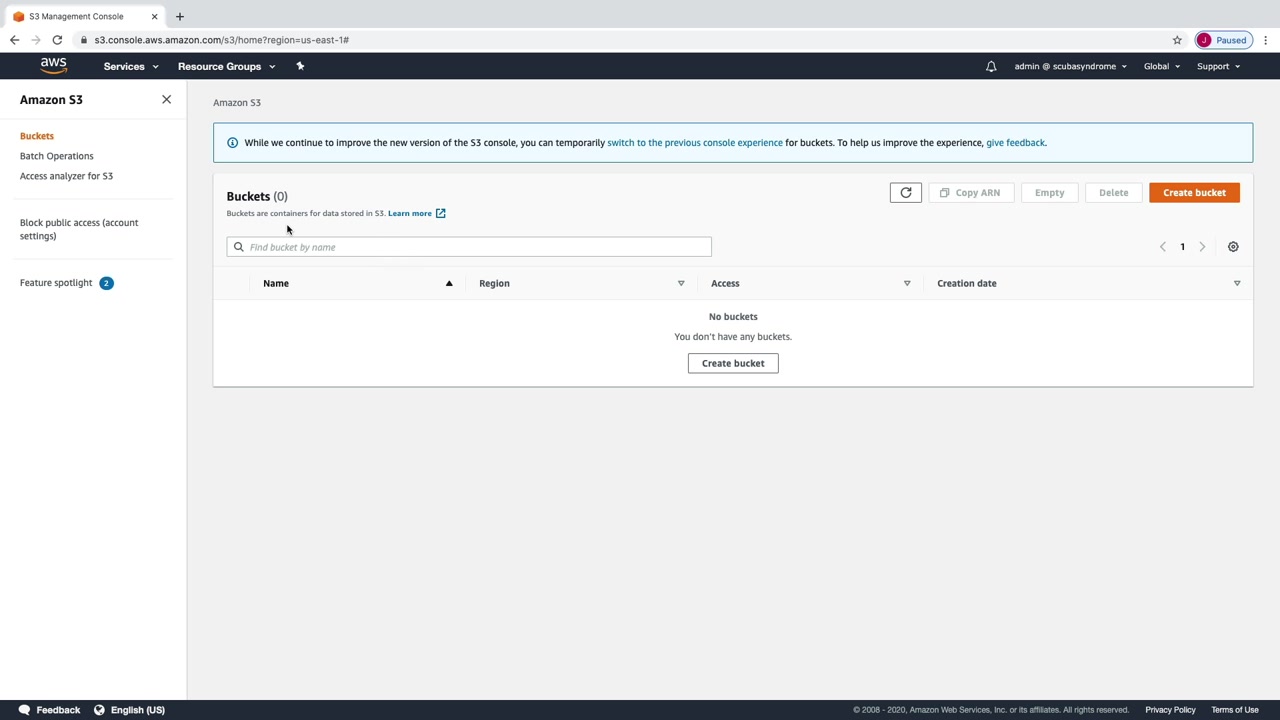Expand the Resource Groups menu

pyautogui.click(x=226, y=66)
